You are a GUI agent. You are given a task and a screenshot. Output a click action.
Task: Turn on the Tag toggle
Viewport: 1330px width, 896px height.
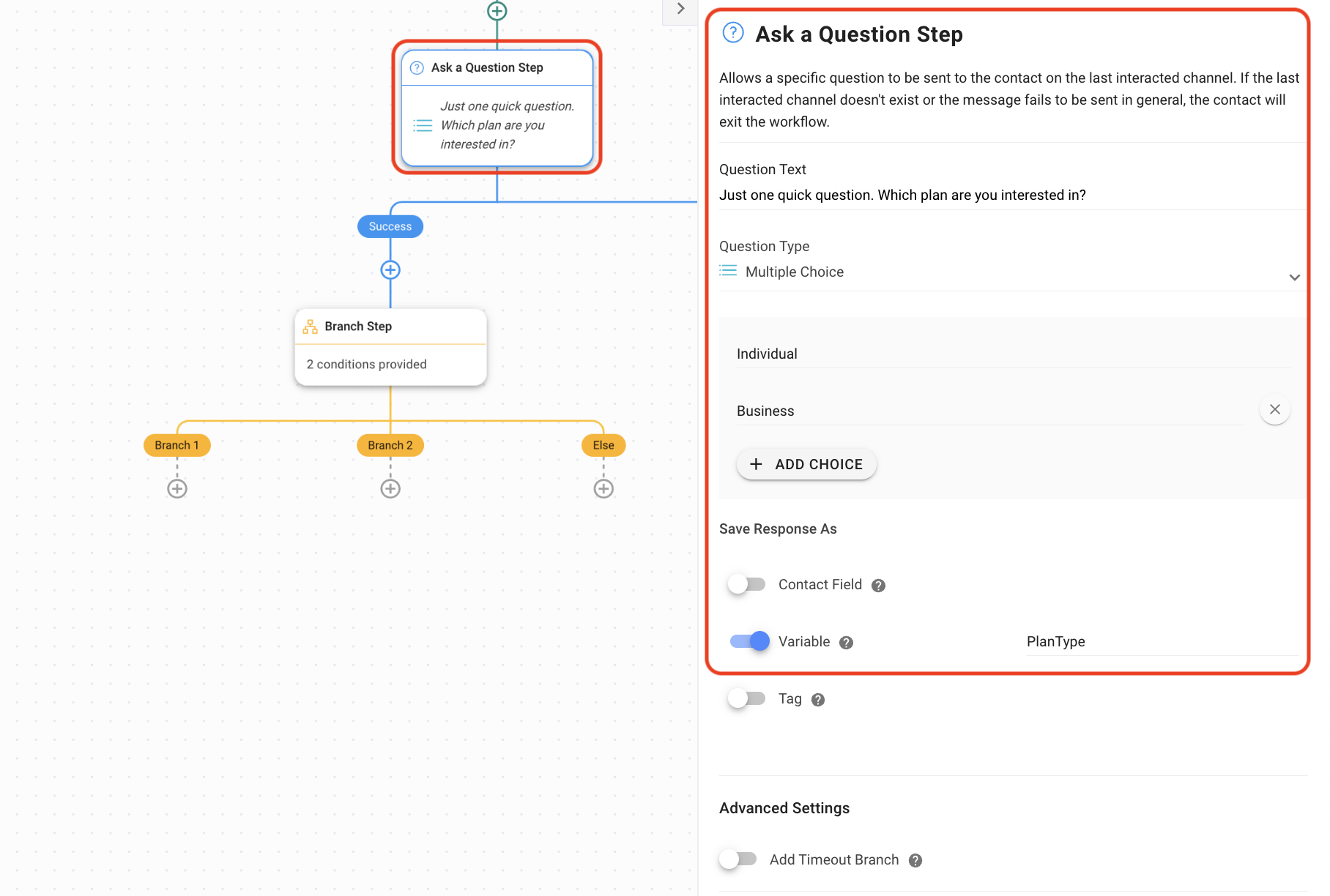tap(747, 698)
